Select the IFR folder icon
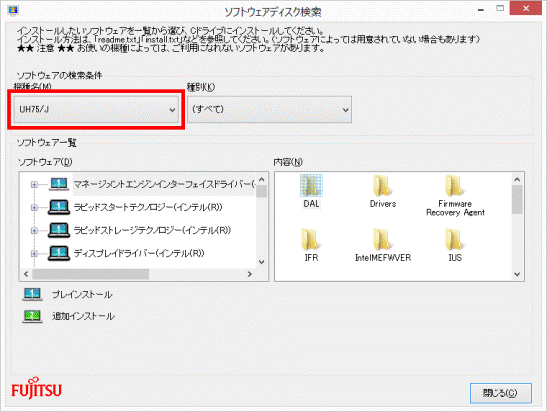The width and height of the screenshot is (547, 412). pyautogui.click(x=311, y=240)
